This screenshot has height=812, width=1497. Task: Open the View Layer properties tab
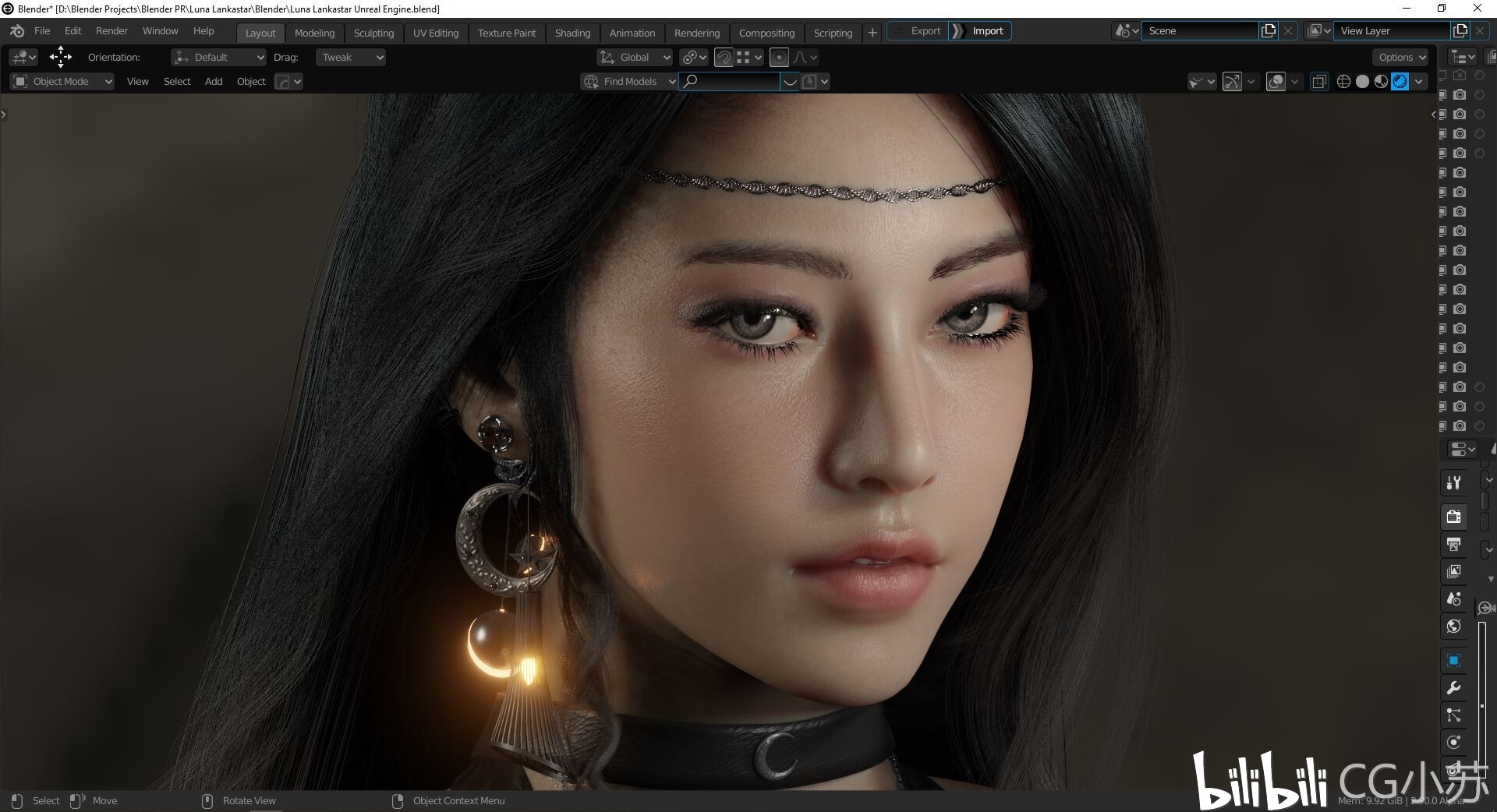(1453, 571)
